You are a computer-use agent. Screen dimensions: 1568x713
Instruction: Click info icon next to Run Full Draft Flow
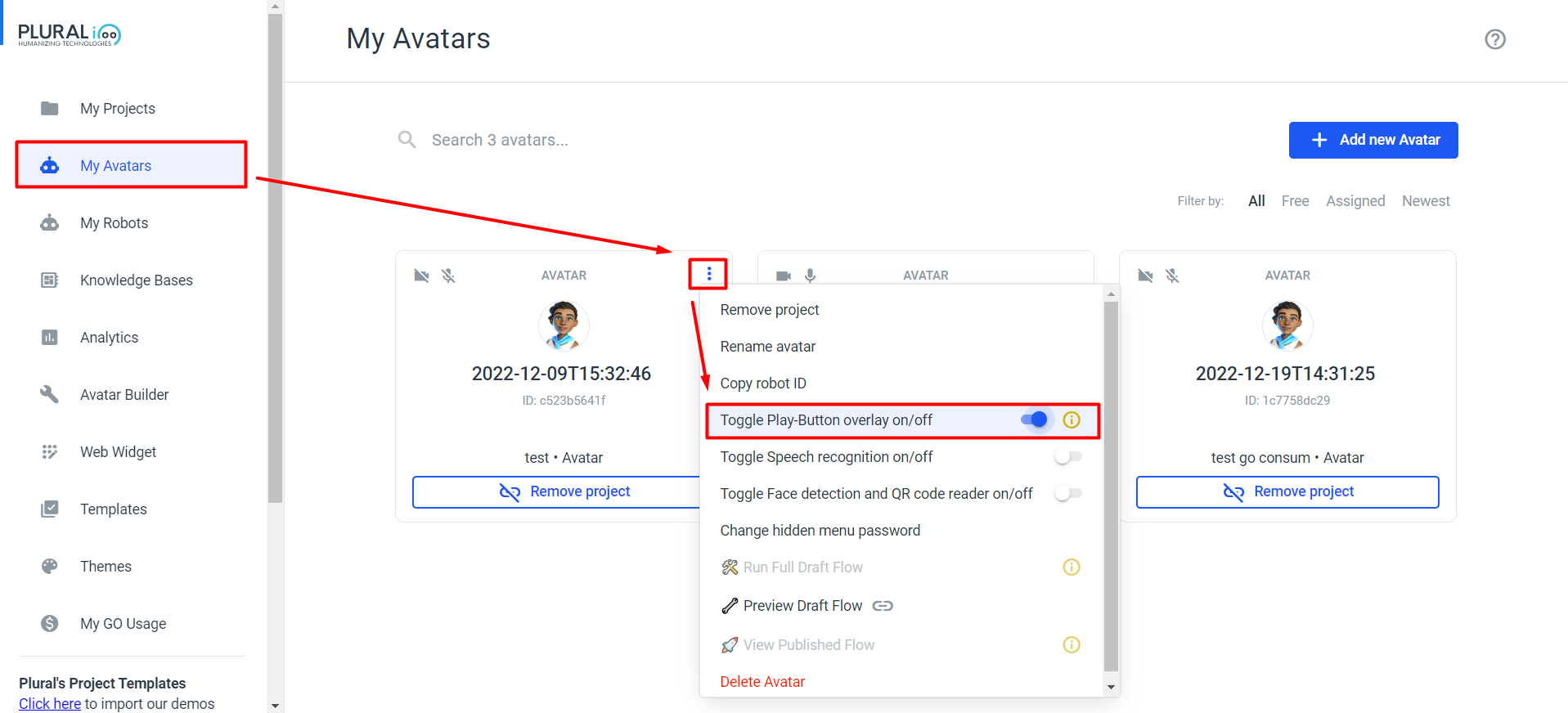tap(1071, 567)
